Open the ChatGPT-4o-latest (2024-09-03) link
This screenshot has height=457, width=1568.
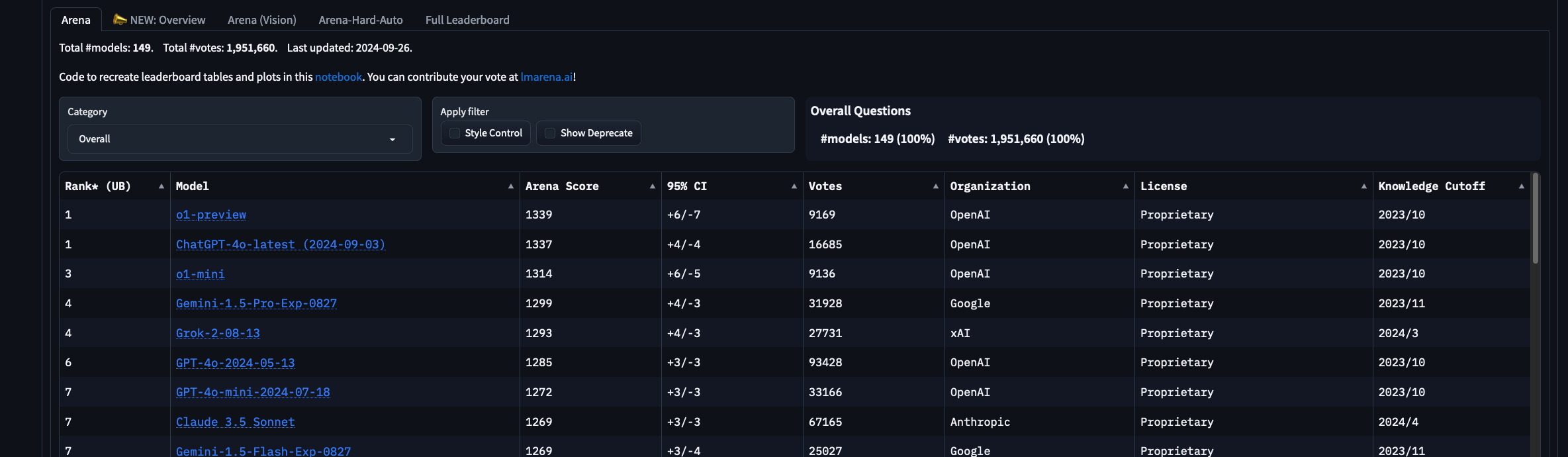point(281,244)
